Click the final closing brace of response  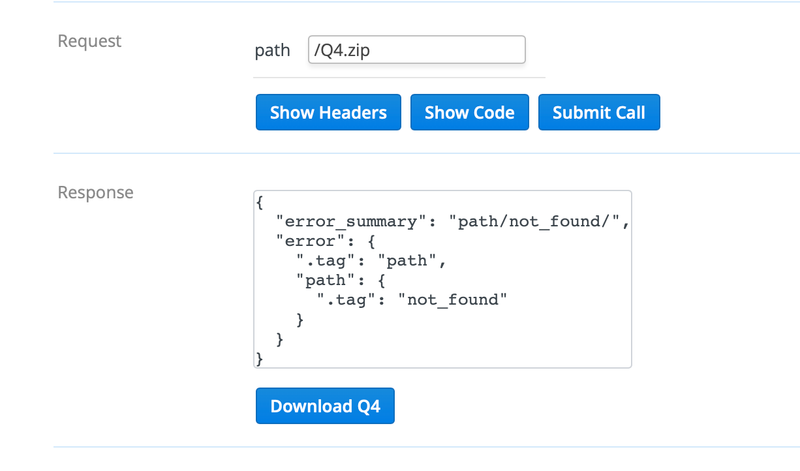coord(260,358)
